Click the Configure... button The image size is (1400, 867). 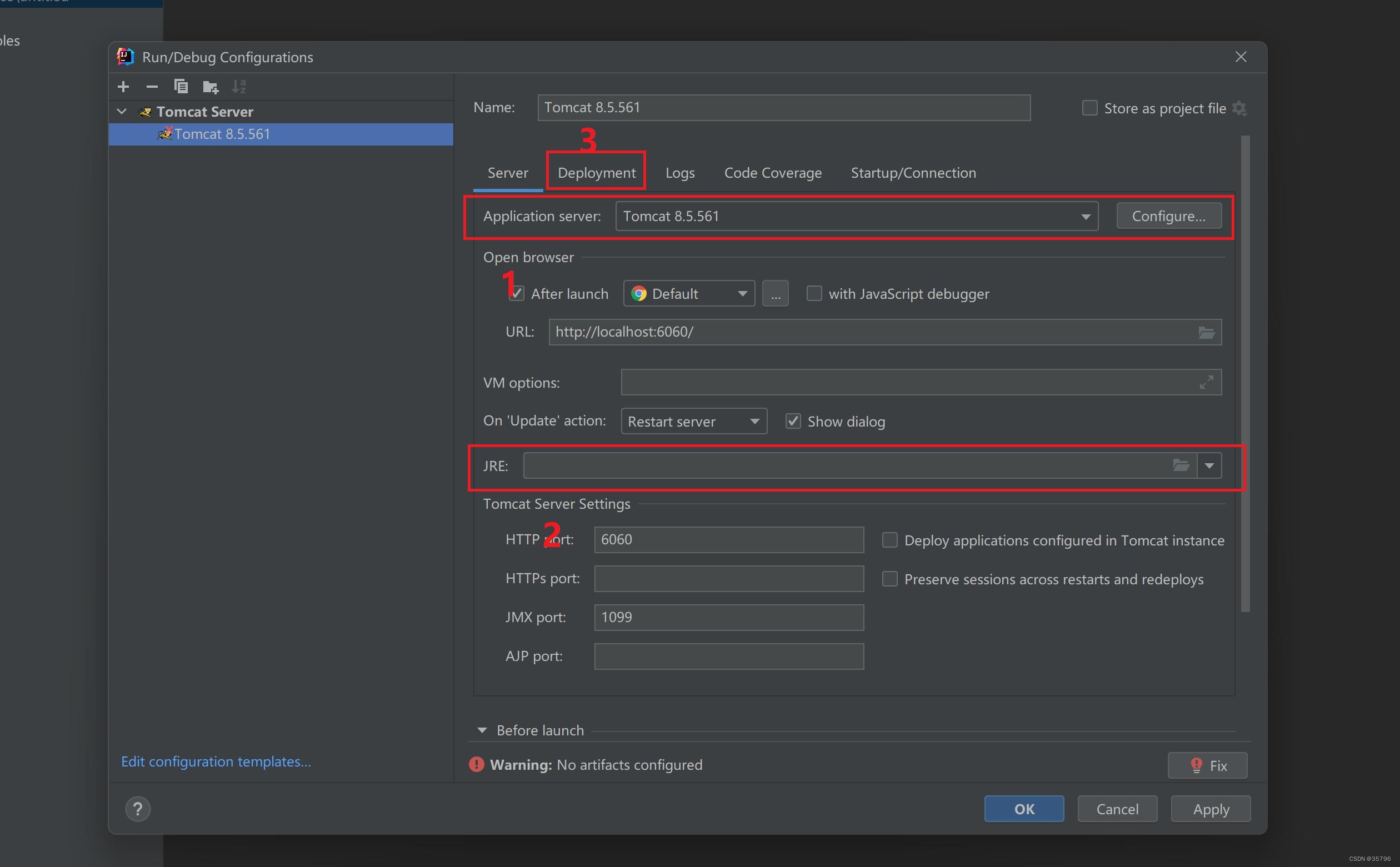(x=1168, y=216)
